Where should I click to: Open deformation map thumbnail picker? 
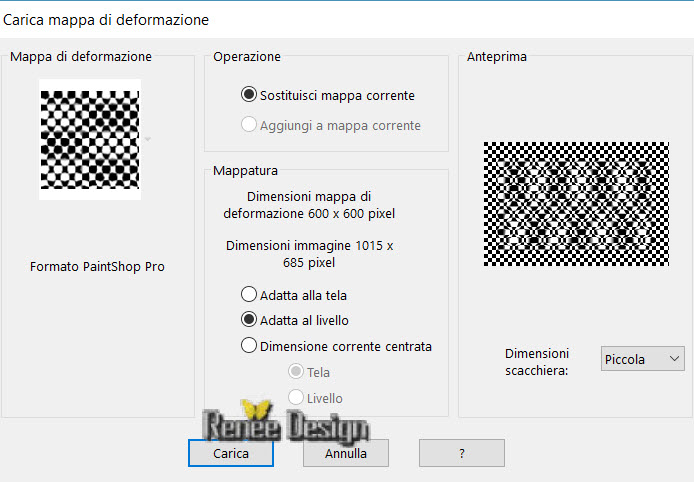click(x=90, y=139)
